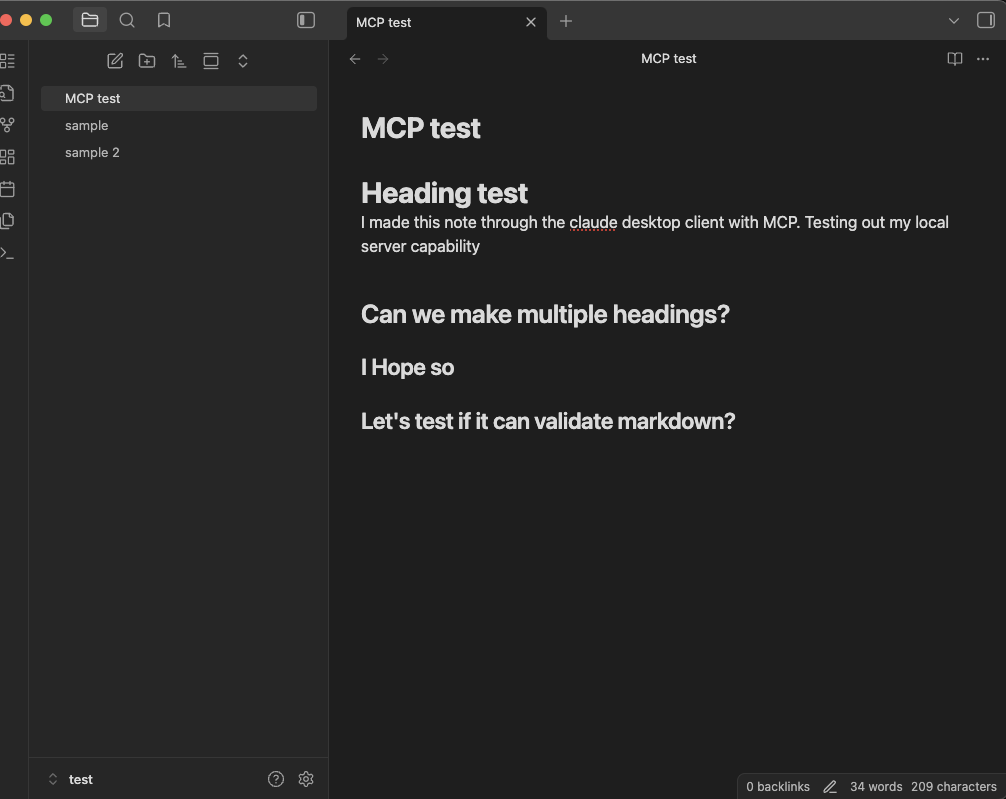Open the search panel icon
1006x799 pixels.
[127, 20]
